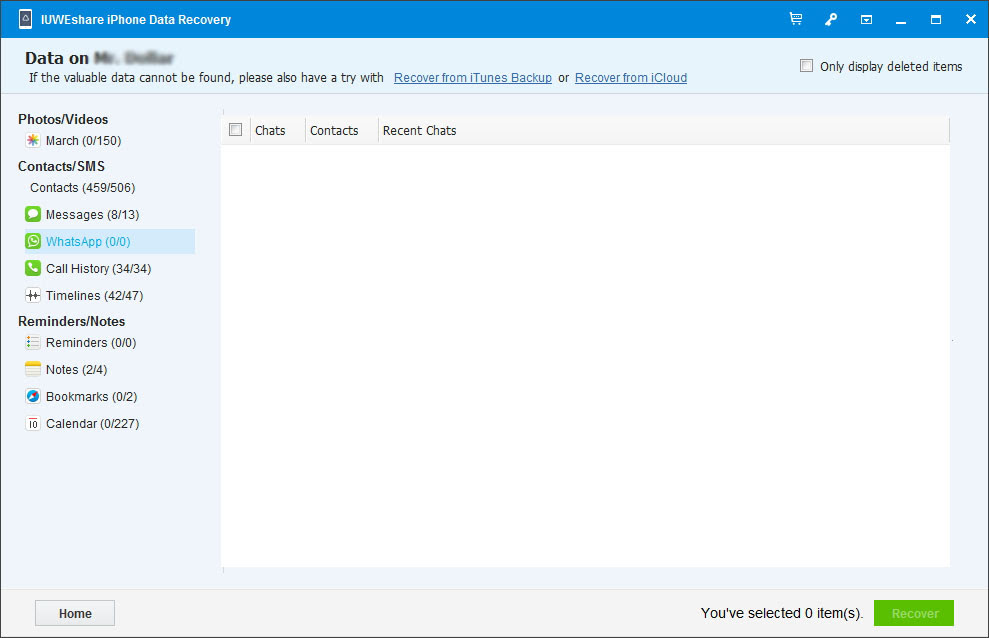Open Bookmarks (0/2) category

[91, 397]
